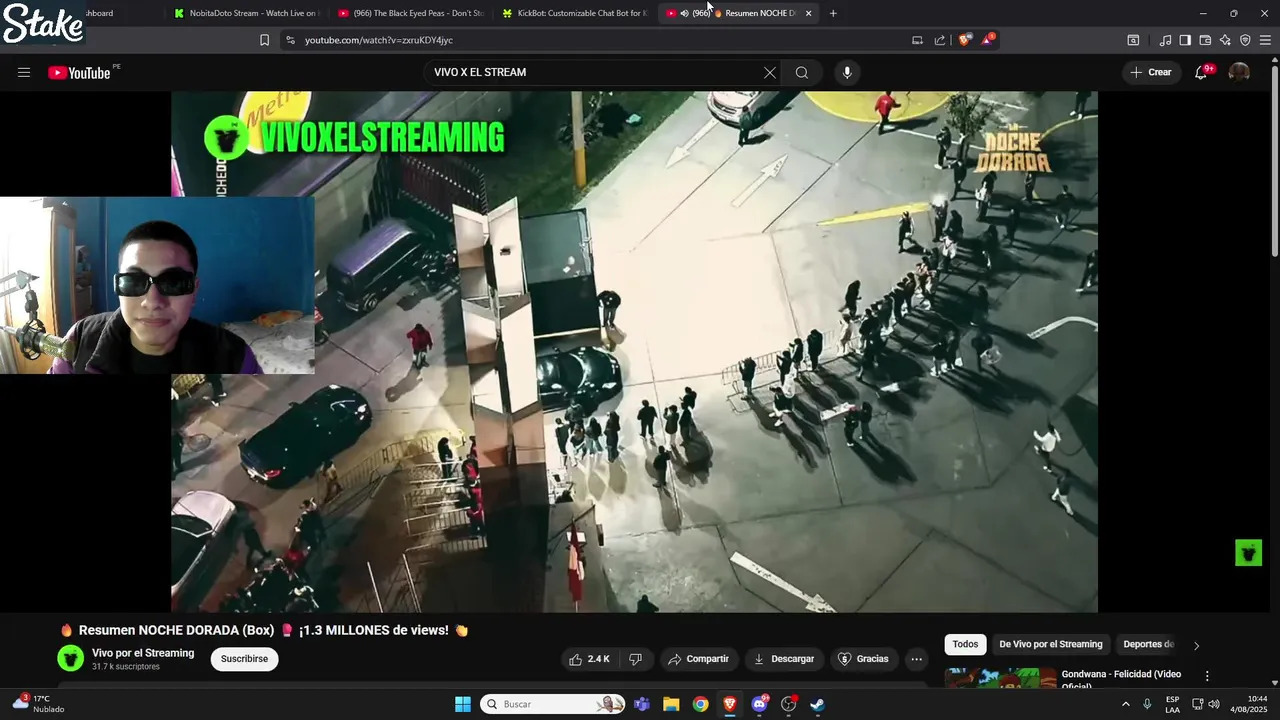Open a new browser tab
1280x720 pixels.
[x=833, y=13]
